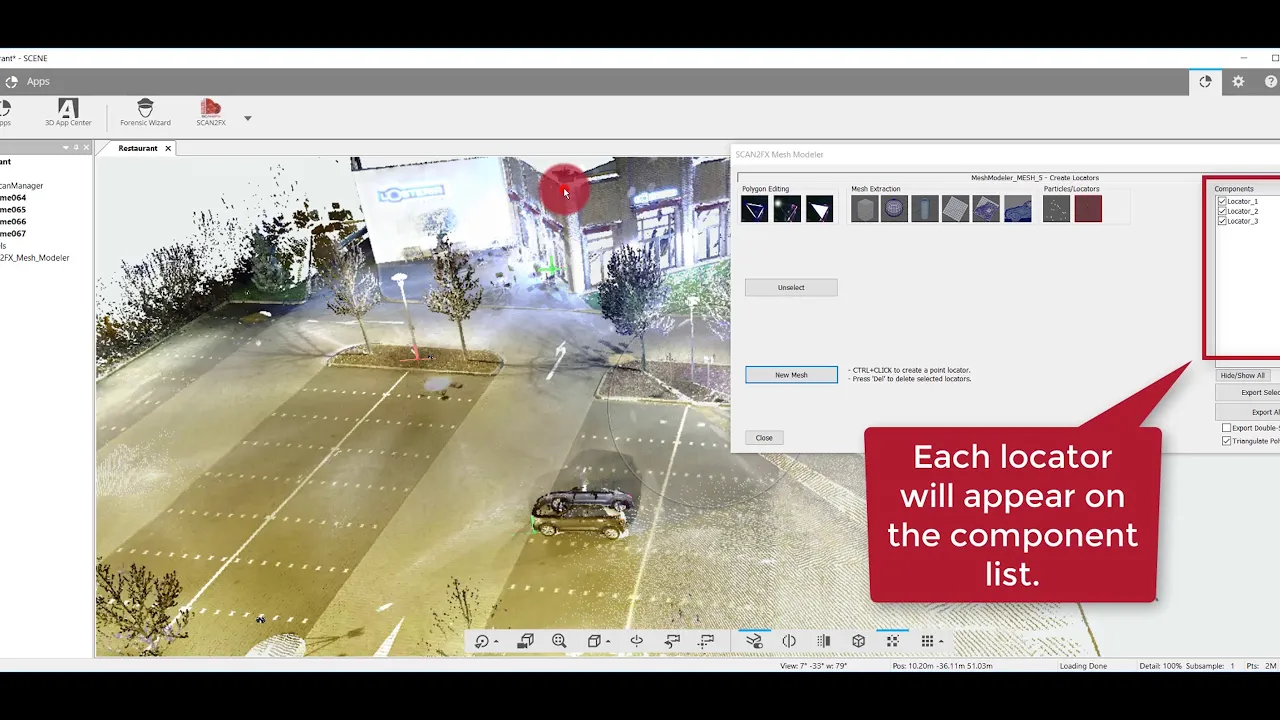Click the Unselect button
The image size is (1280, 720).
791,288
